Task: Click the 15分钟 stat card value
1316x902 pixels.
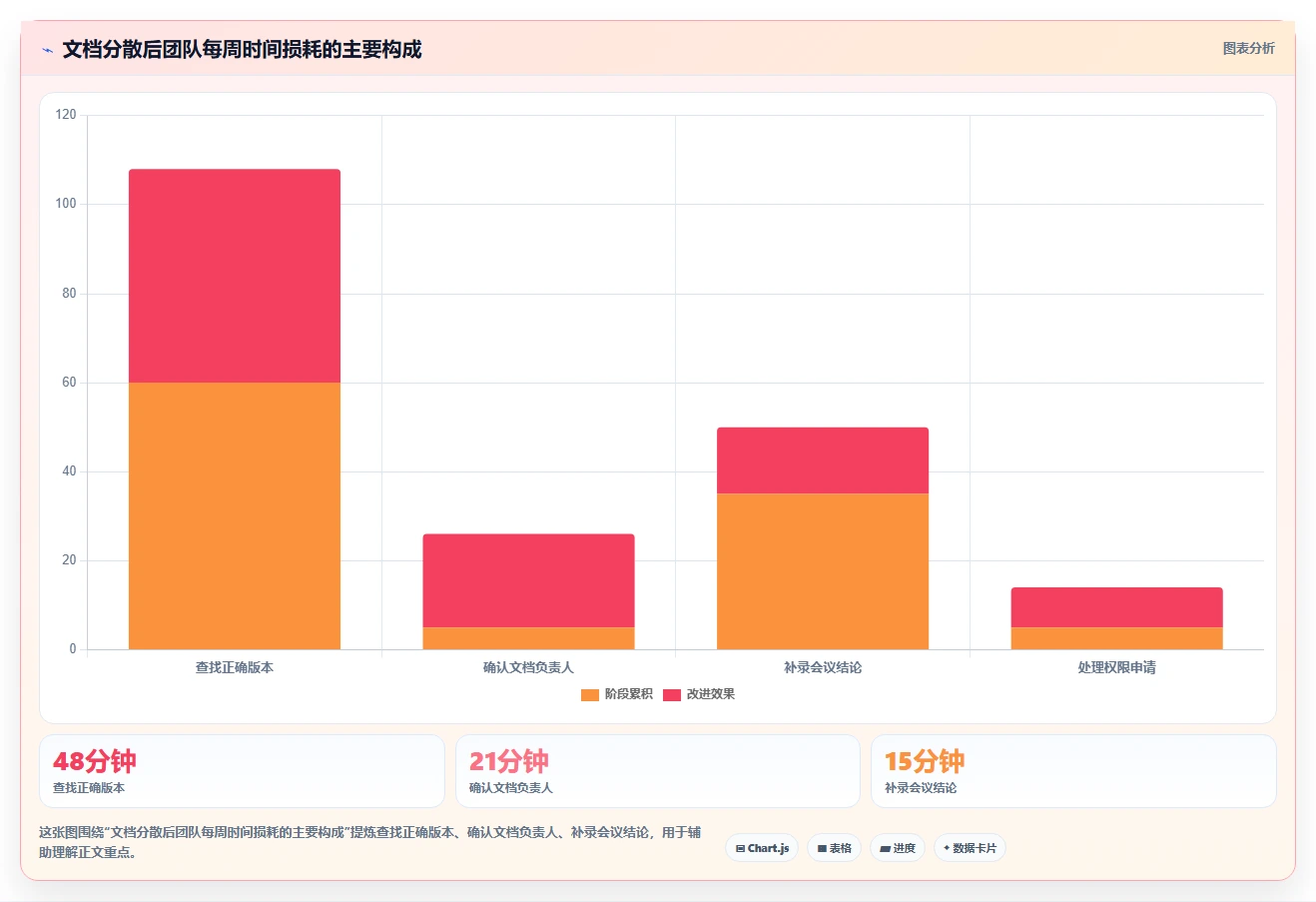Action: pyautogui.click(x=925, y=761)
